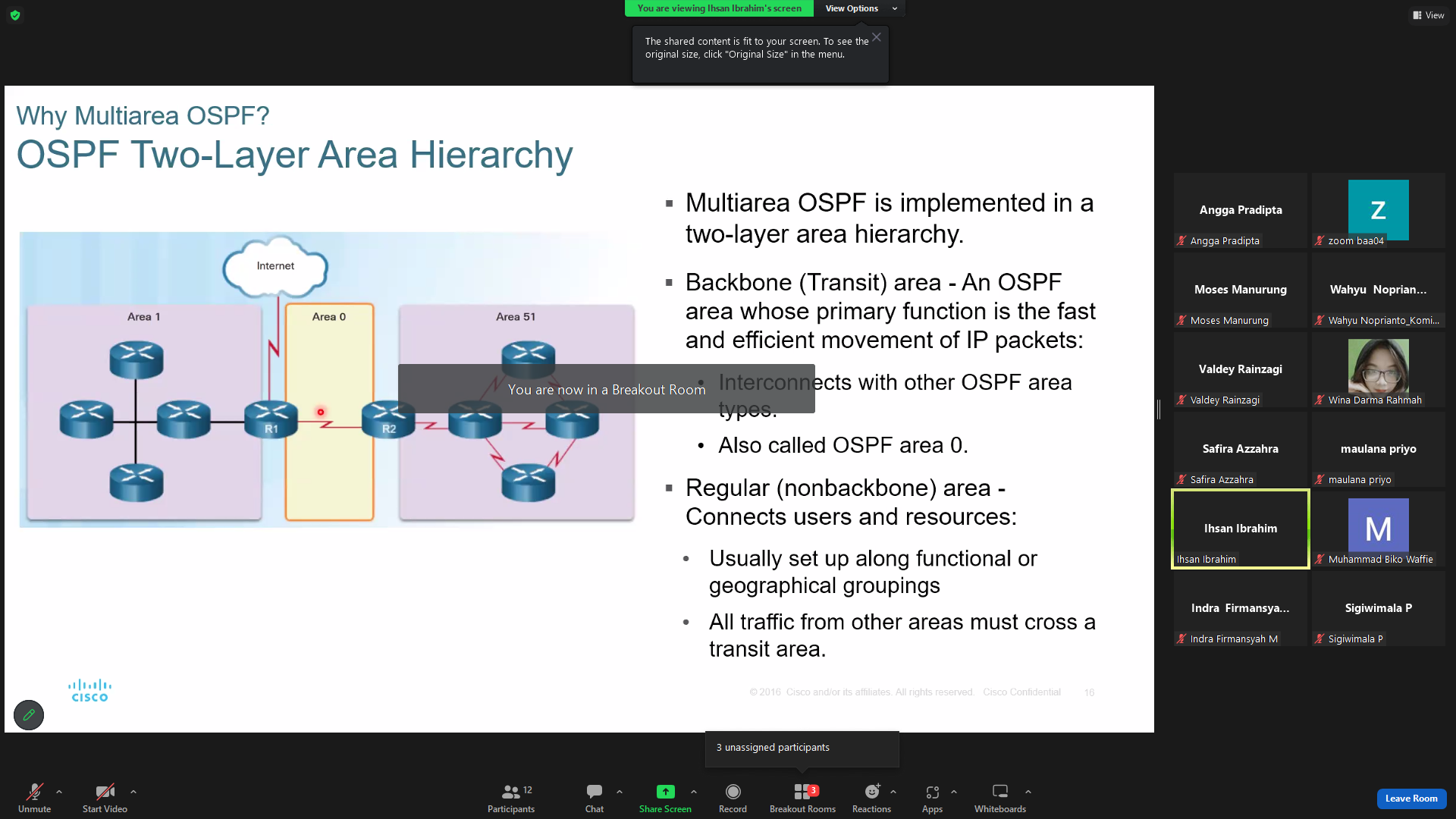This screenshot has height=819, width=1456.
Task: Expand video options arrow next to Start Video
Action: coord(133,792)
